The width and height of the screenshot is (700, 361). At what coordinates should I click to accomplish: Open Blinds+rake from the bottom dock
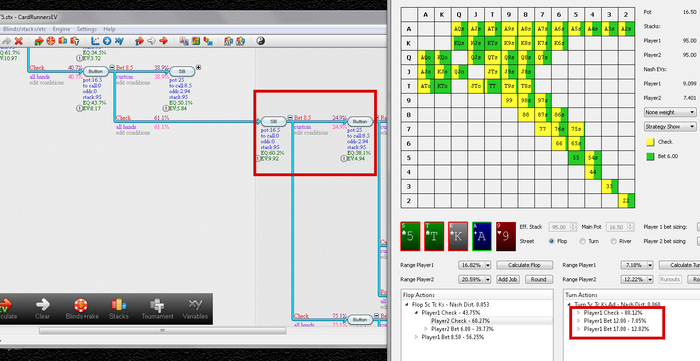click(x=81, y=309)
